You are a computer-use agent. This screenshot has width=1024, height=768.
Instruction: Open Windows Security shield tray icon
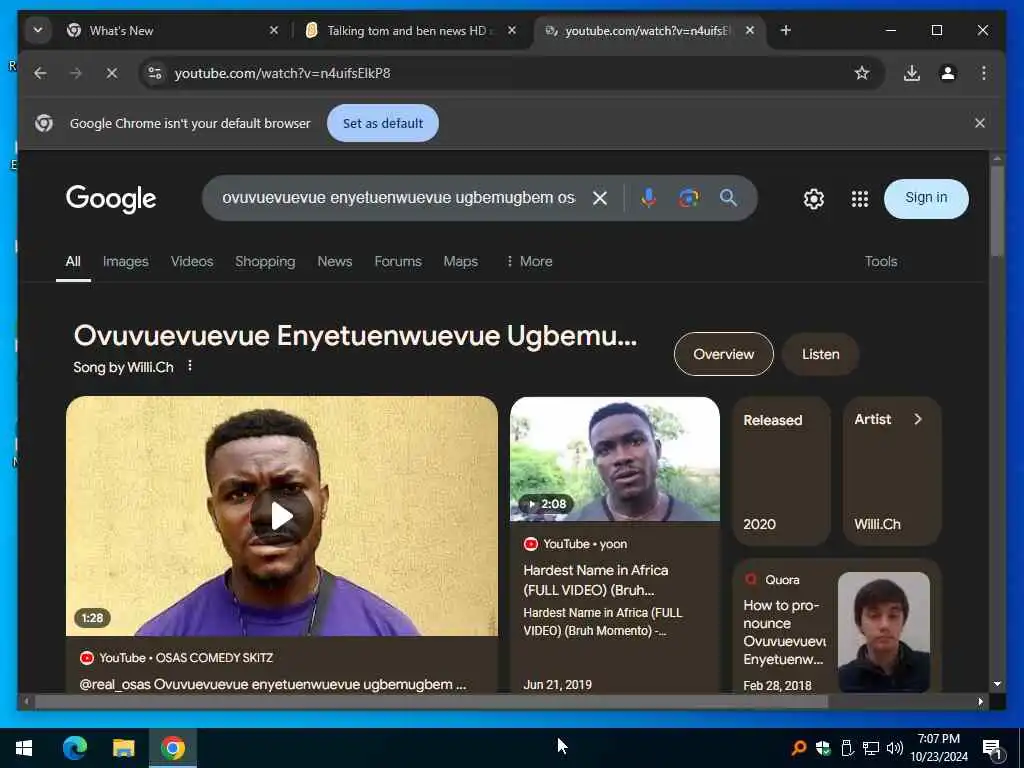(x=823, y=748)
